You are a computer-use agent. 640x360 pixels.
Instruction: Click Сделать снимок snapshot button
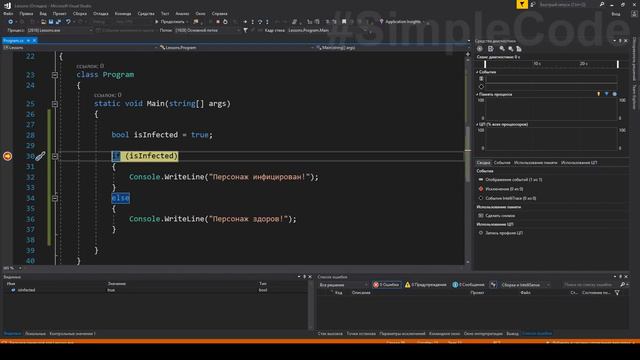click(x=497, y=216)
